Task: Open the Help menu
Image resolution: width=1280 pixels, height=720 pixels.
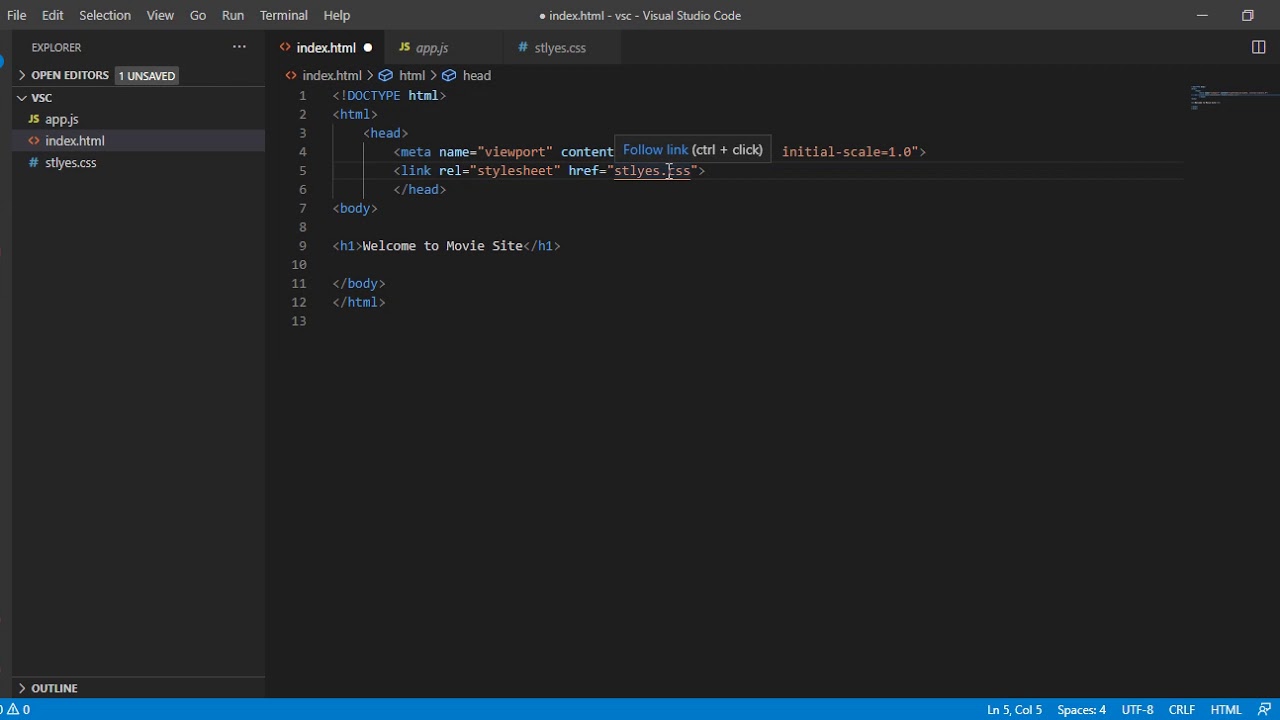Action: click(x=337, y=15)
